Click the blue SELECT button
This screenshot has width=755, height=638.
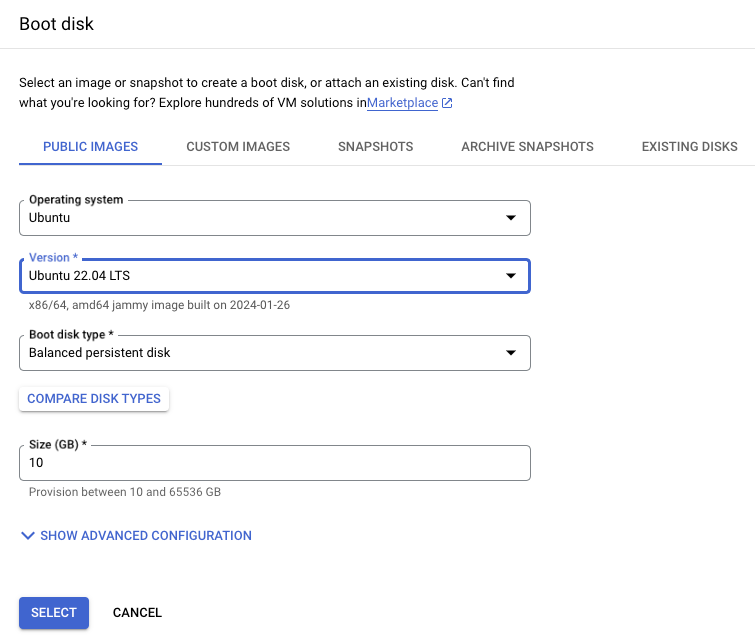pyautogui.click(x=54, y=613)
